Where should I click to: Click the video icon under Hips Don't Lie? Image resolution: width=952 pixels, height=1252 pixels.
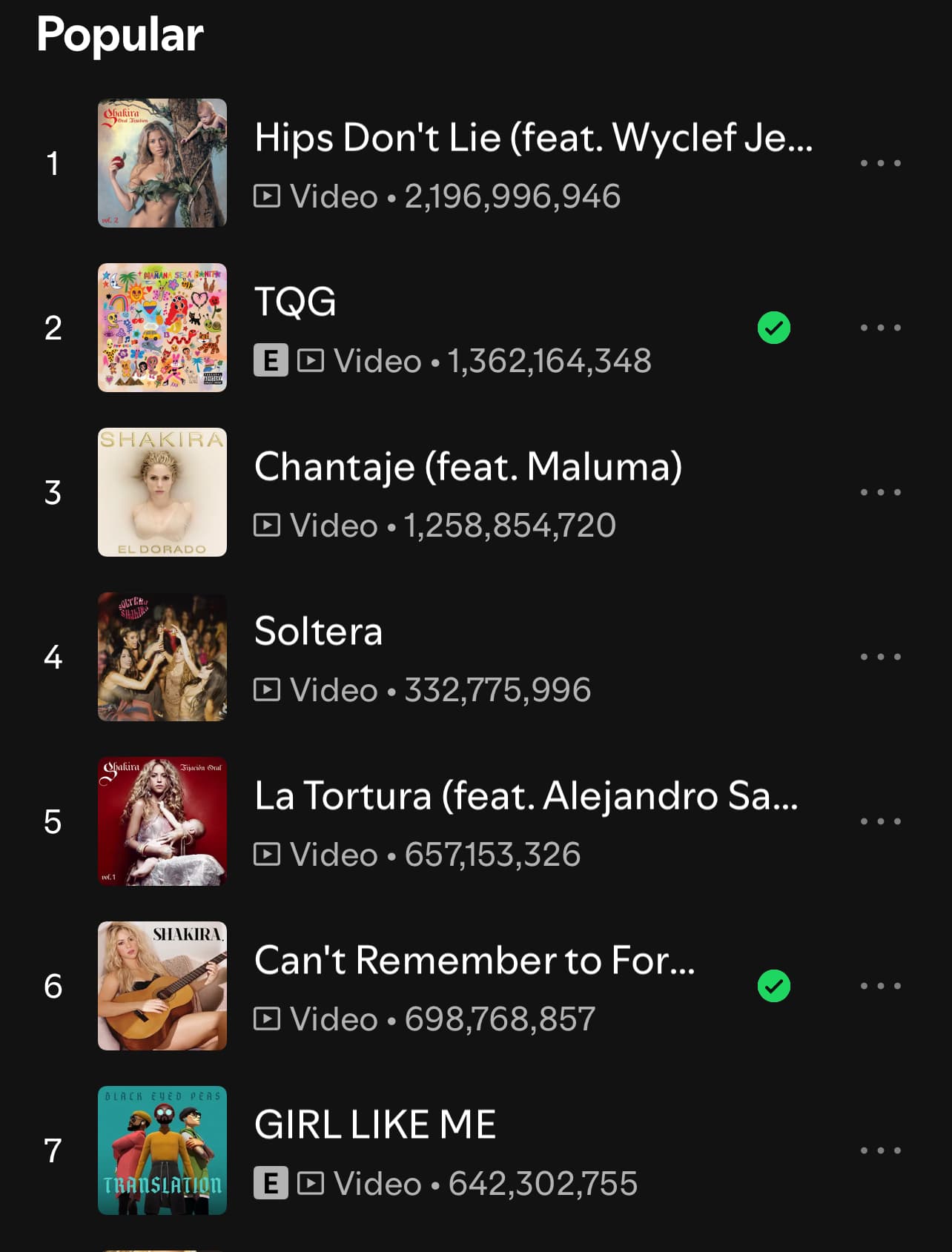pyautogui.click(x=267, y=196)
